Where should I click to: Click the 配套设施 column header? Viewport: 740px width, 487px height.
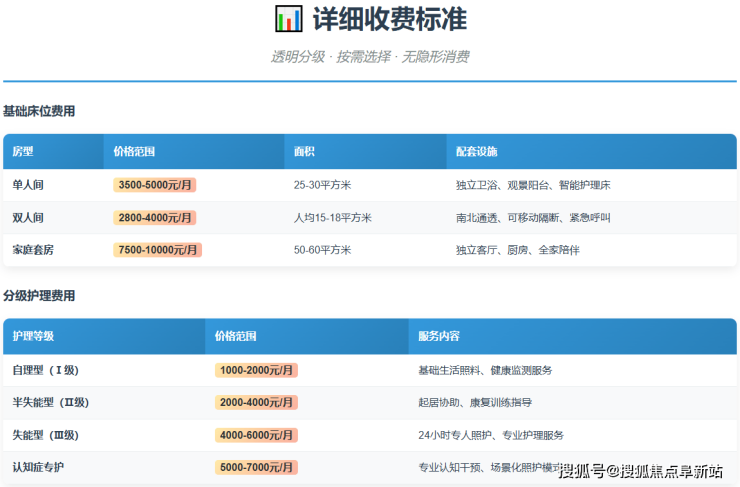point(476,152)
